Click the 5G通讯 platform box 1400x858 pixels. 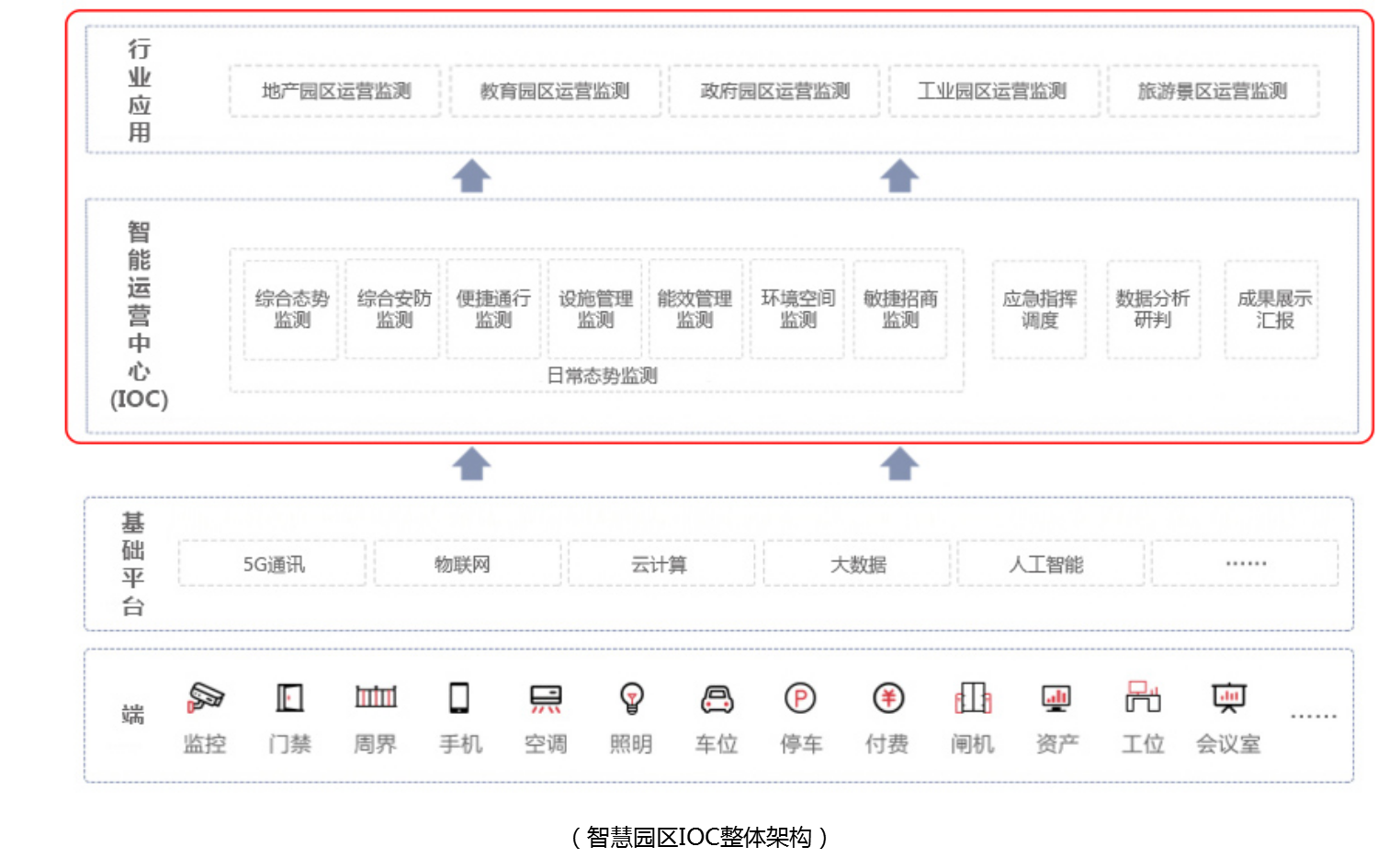click(x=273, y=564)
